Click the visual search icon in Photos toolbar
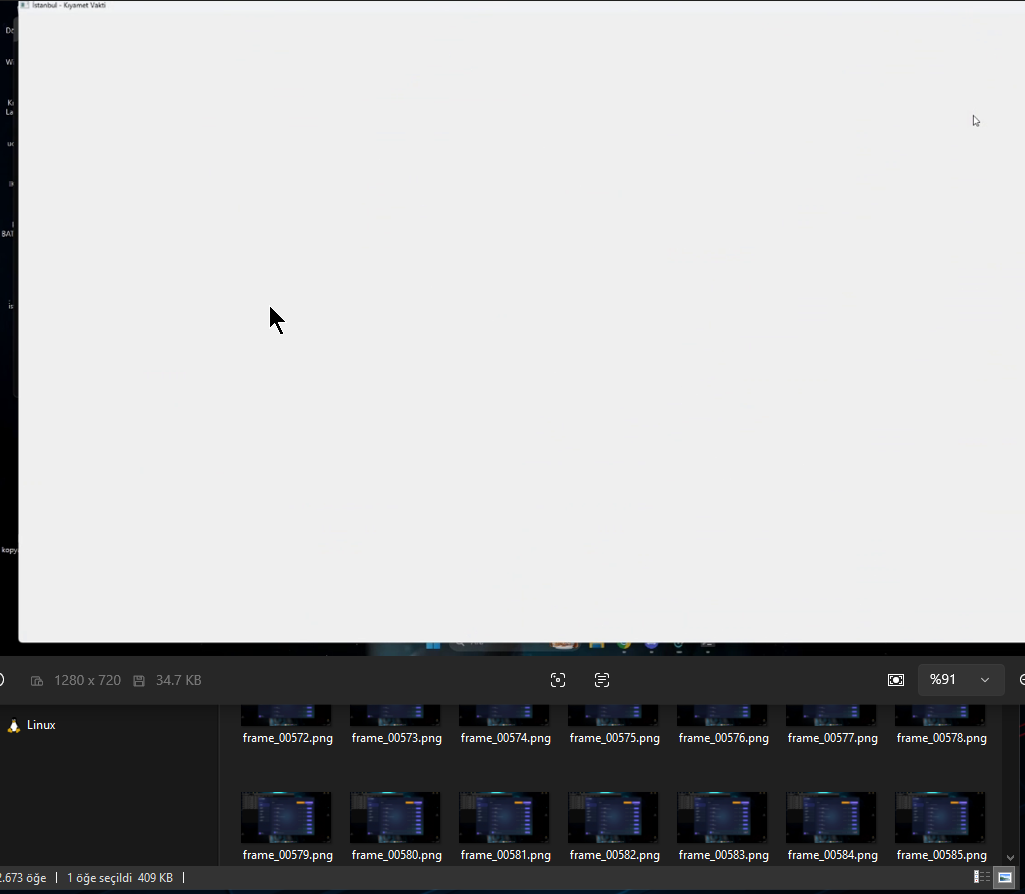The height and width of the screenshot is (894, 1025). pos(558,680)
